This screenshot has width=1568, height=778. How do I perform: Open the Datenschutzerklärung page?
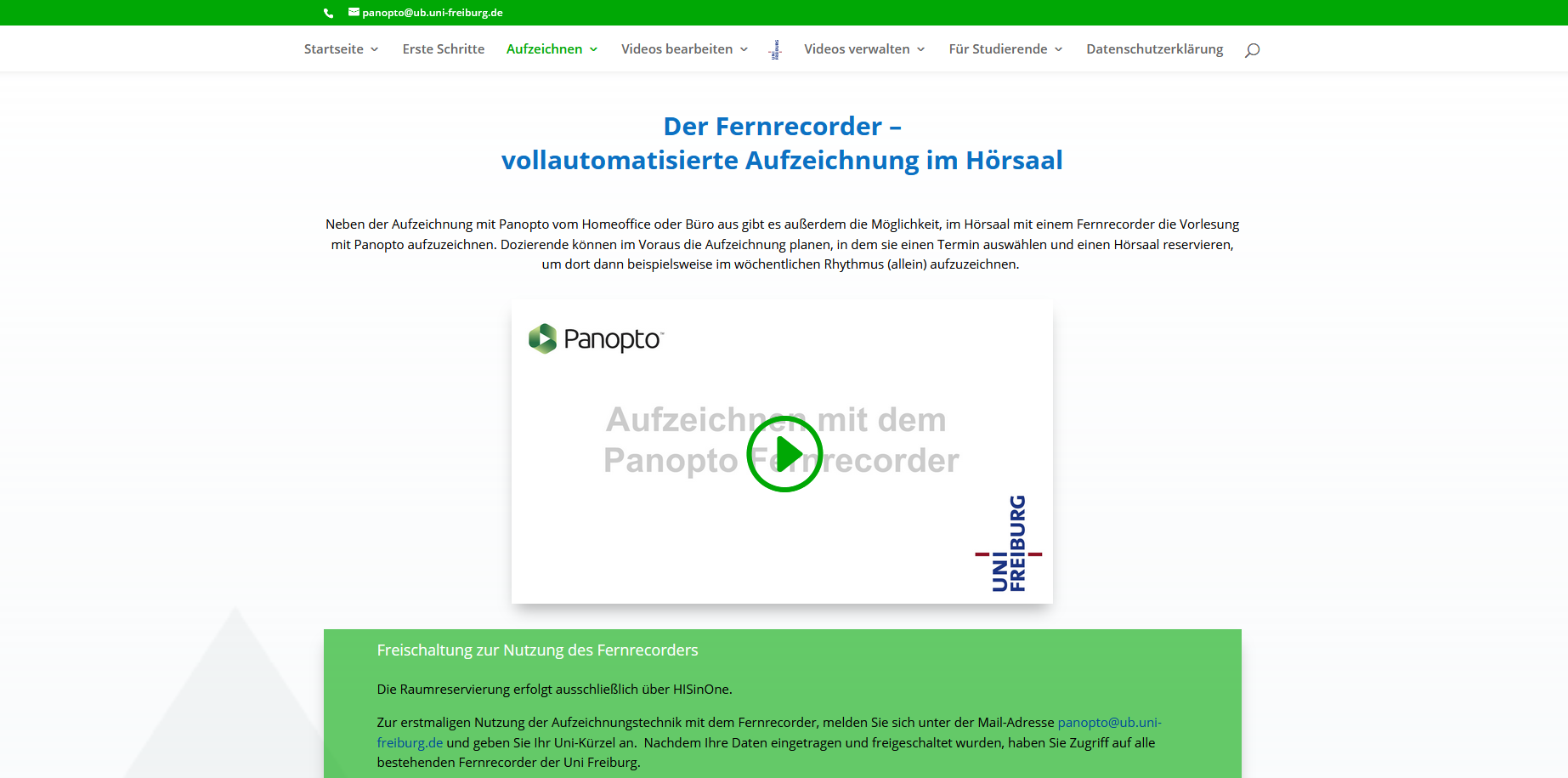tap(1155, 49)
